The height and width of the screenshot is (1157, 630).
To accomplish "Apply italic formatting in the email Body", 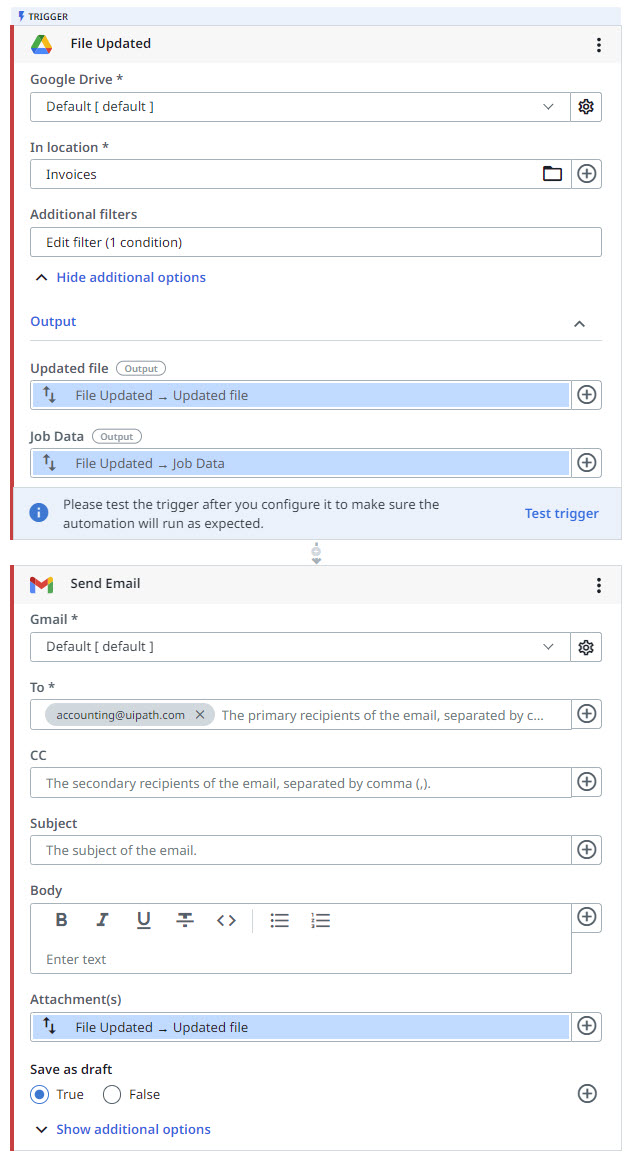I will pyautogui.click(x=102, y=919).
